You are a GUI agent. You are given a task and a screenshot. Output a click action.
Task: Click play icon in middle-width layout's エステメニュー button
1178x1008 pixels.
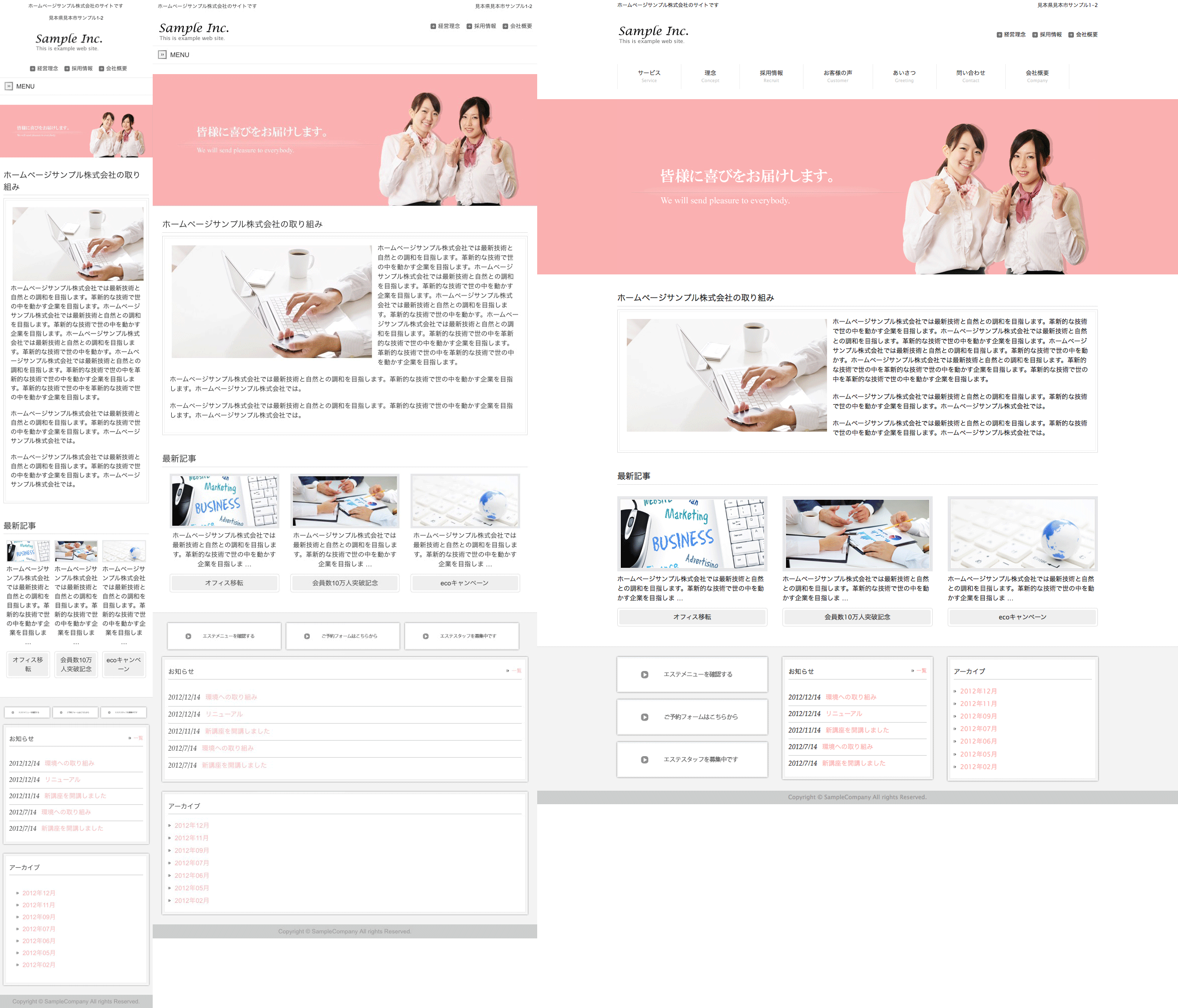coord(188,636)
